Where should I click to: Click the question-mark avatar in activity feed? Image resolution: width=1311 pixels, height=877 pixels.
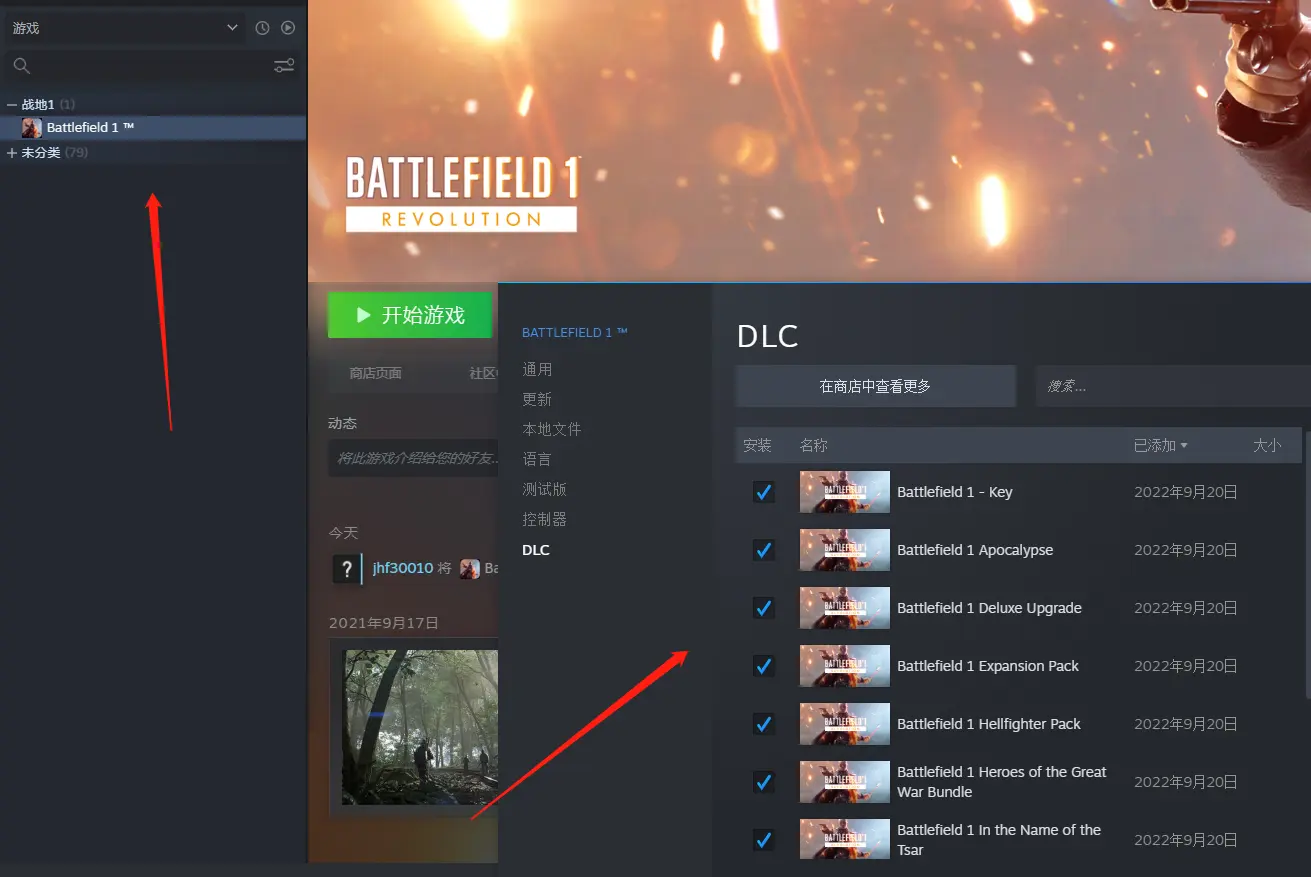coord(346,569)
